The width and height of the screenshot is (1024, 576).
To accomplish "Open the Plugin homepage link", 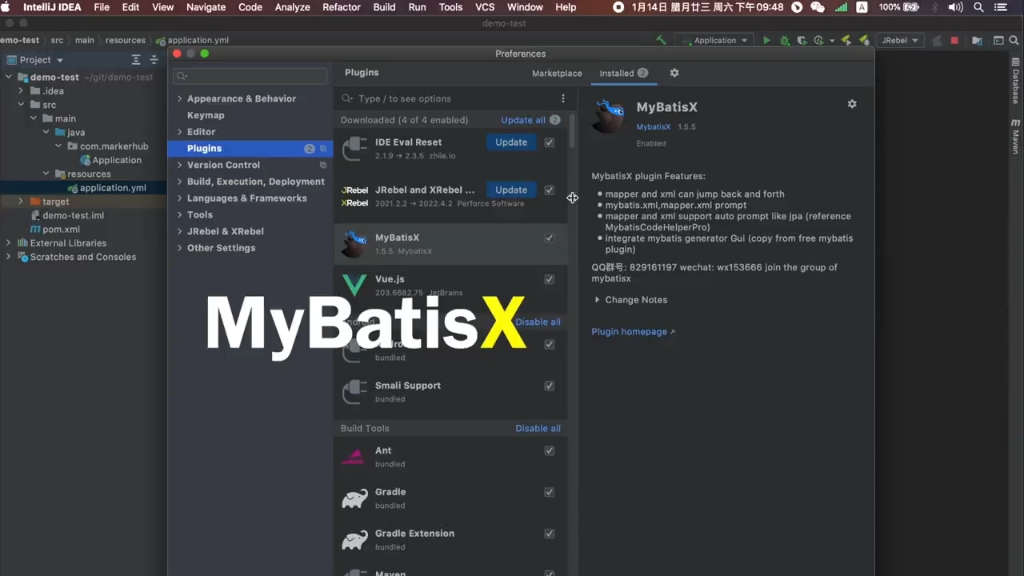I will click(x=629, y=331).
